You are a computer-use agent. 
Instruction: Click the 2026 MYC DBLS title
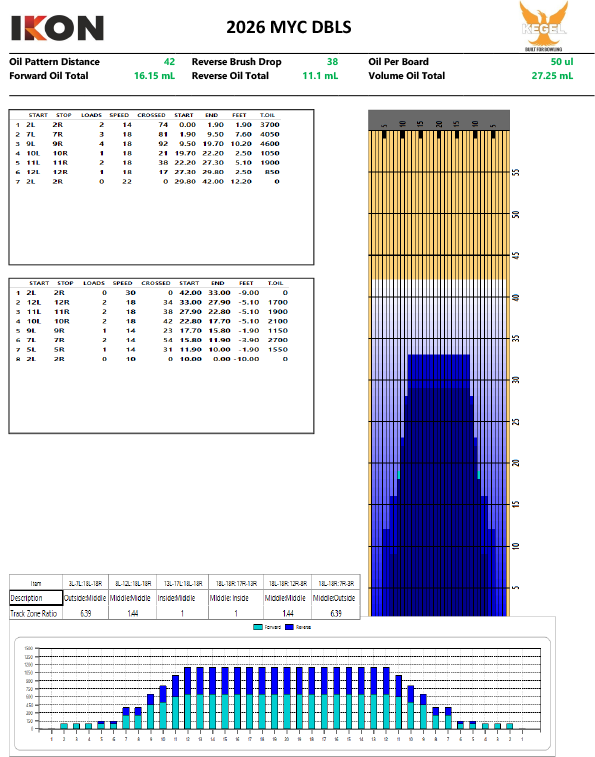pos(289,27)
